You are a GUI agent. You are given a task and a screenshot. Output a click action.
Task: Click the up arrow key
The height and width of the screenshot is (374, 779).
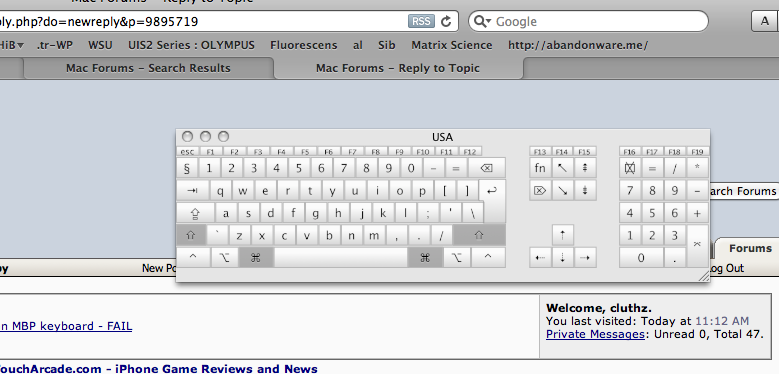[x=562, y=235]
